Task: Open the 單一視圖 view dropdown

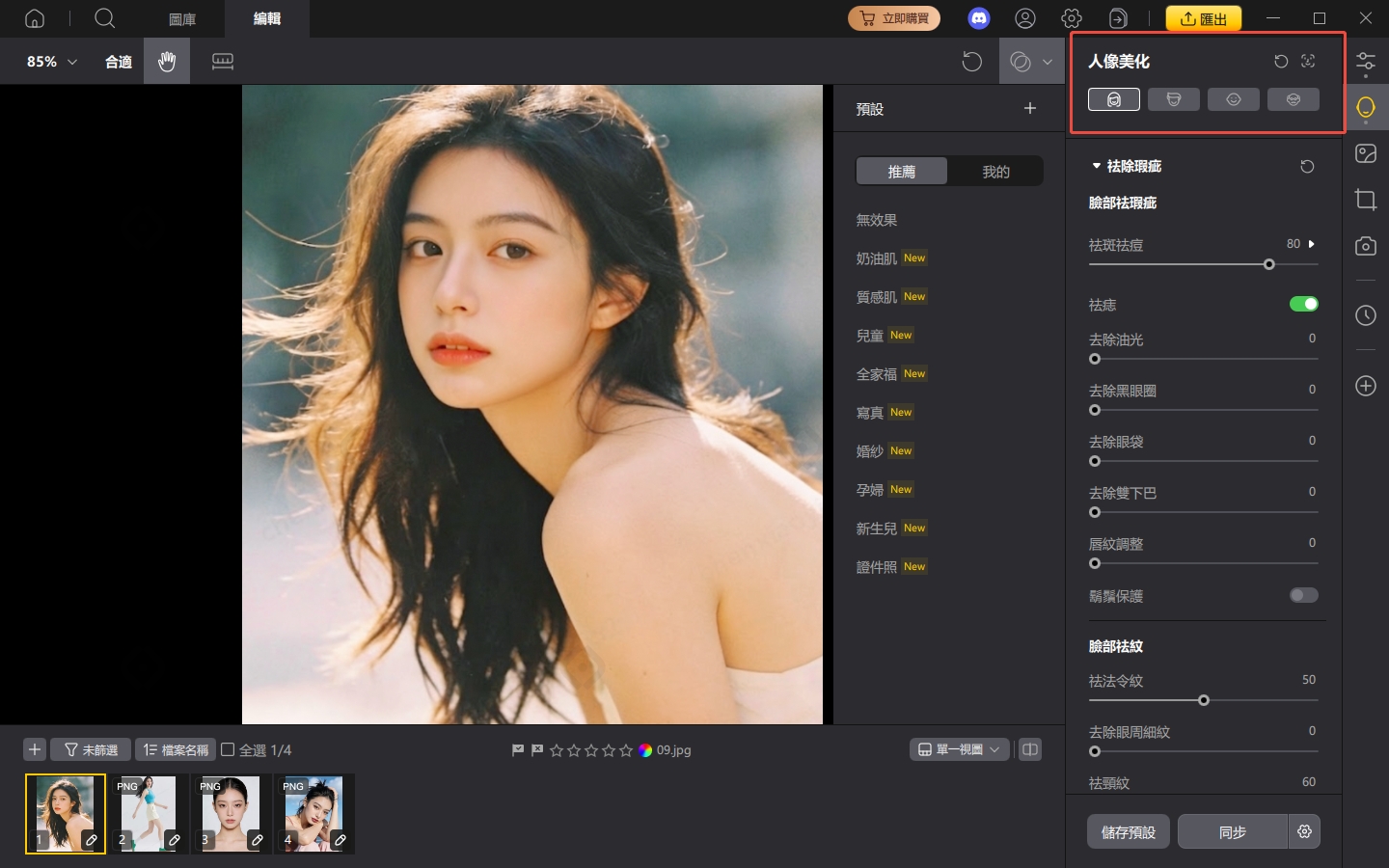Action: tap(959, 749)
